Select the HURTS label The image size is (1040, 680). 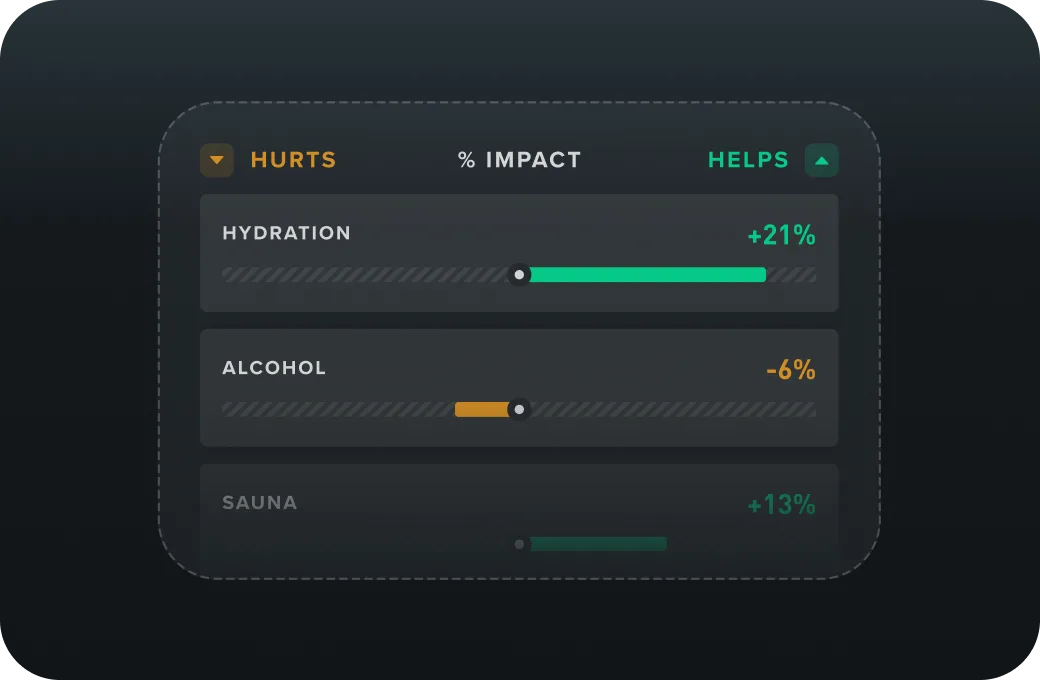point(293,160)
